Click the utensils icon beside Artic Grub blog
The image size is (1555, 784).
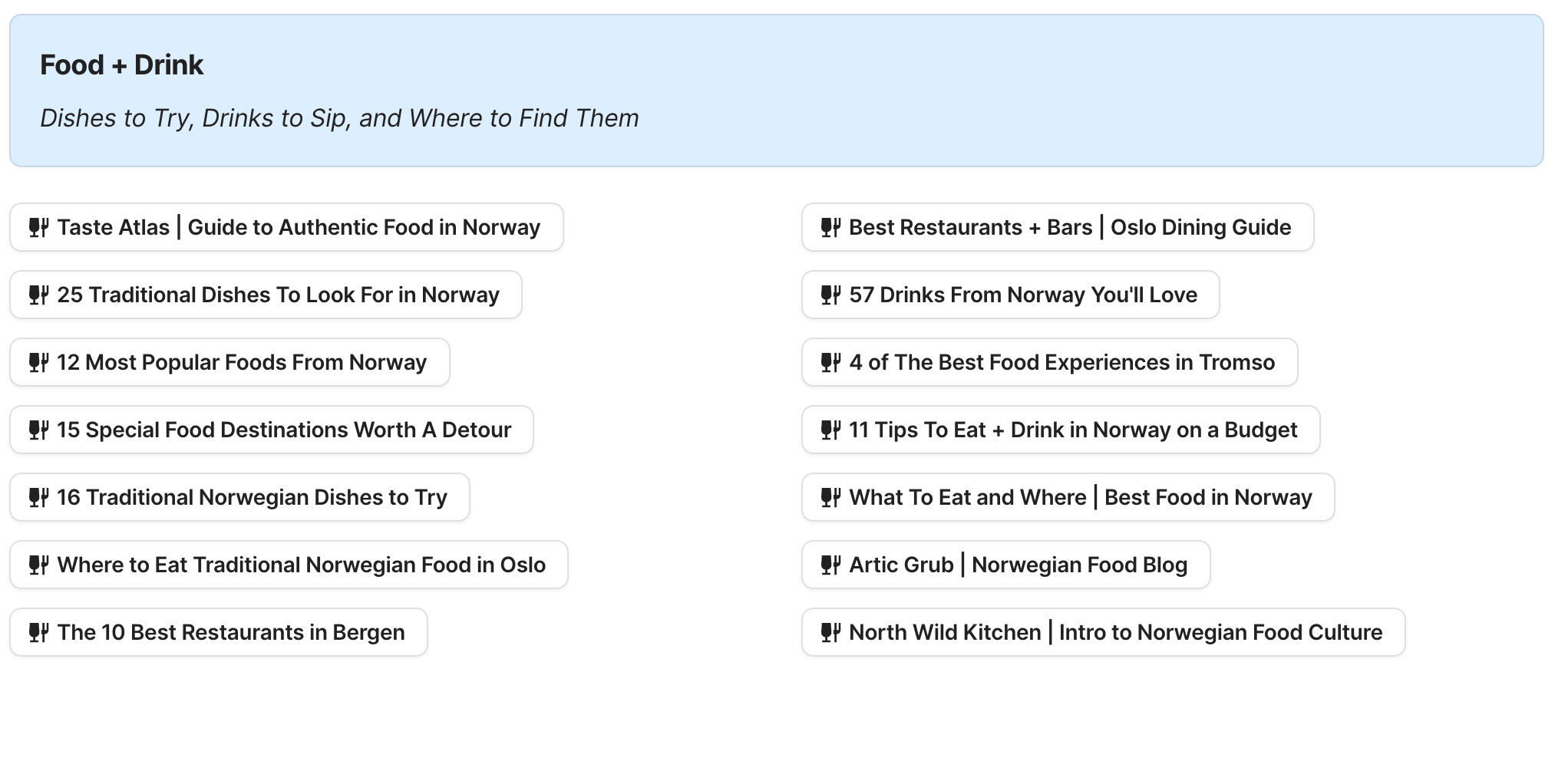click(x=831, y=565)
